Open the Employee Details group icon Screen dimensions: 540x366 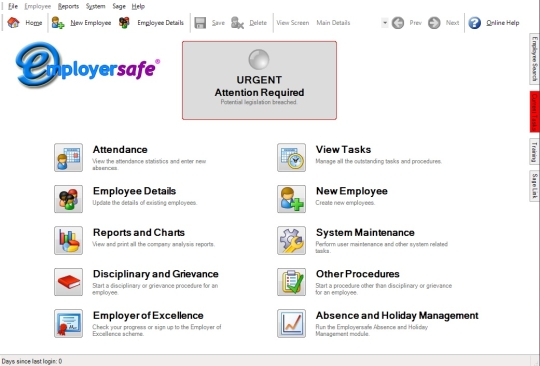(x=68, y=199)
